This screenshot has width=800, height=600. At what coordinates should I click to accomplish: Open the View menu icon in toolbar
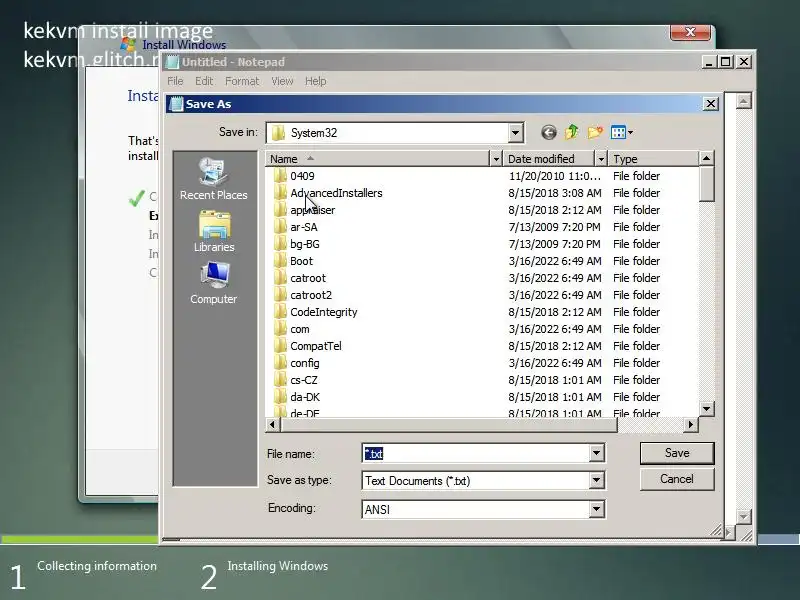[618, 133]
